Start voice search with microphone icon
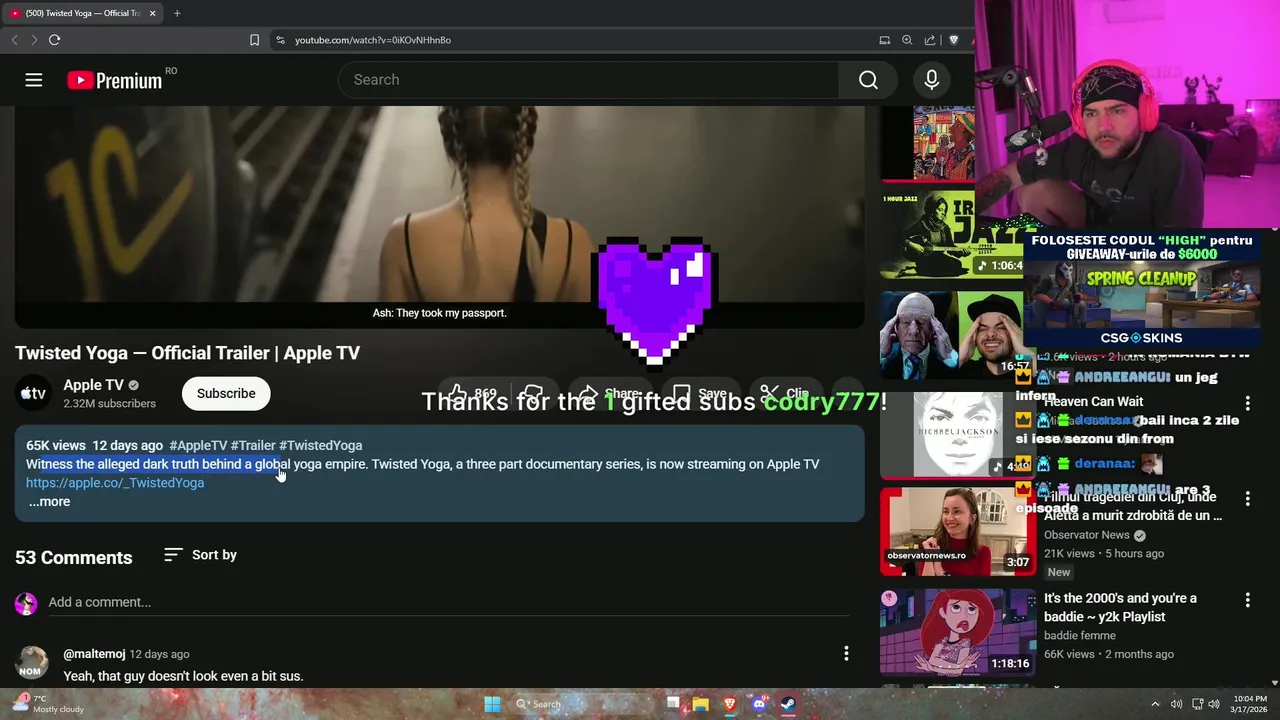This screenshot has width=1280, height=720. point(931,80)
